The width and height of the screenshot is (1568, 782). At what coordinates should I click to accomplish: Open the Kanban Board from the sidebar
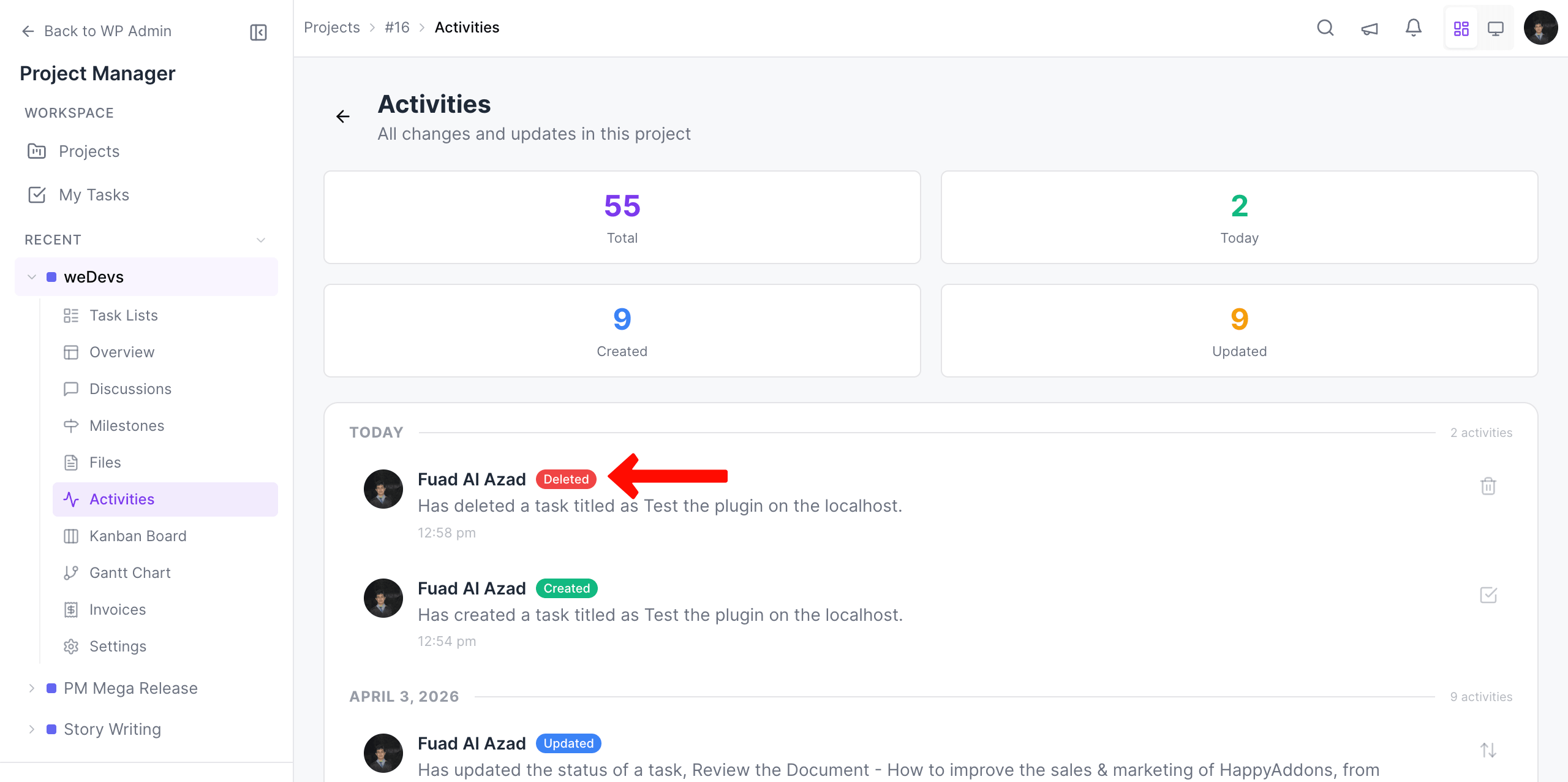tap(138, 536)
